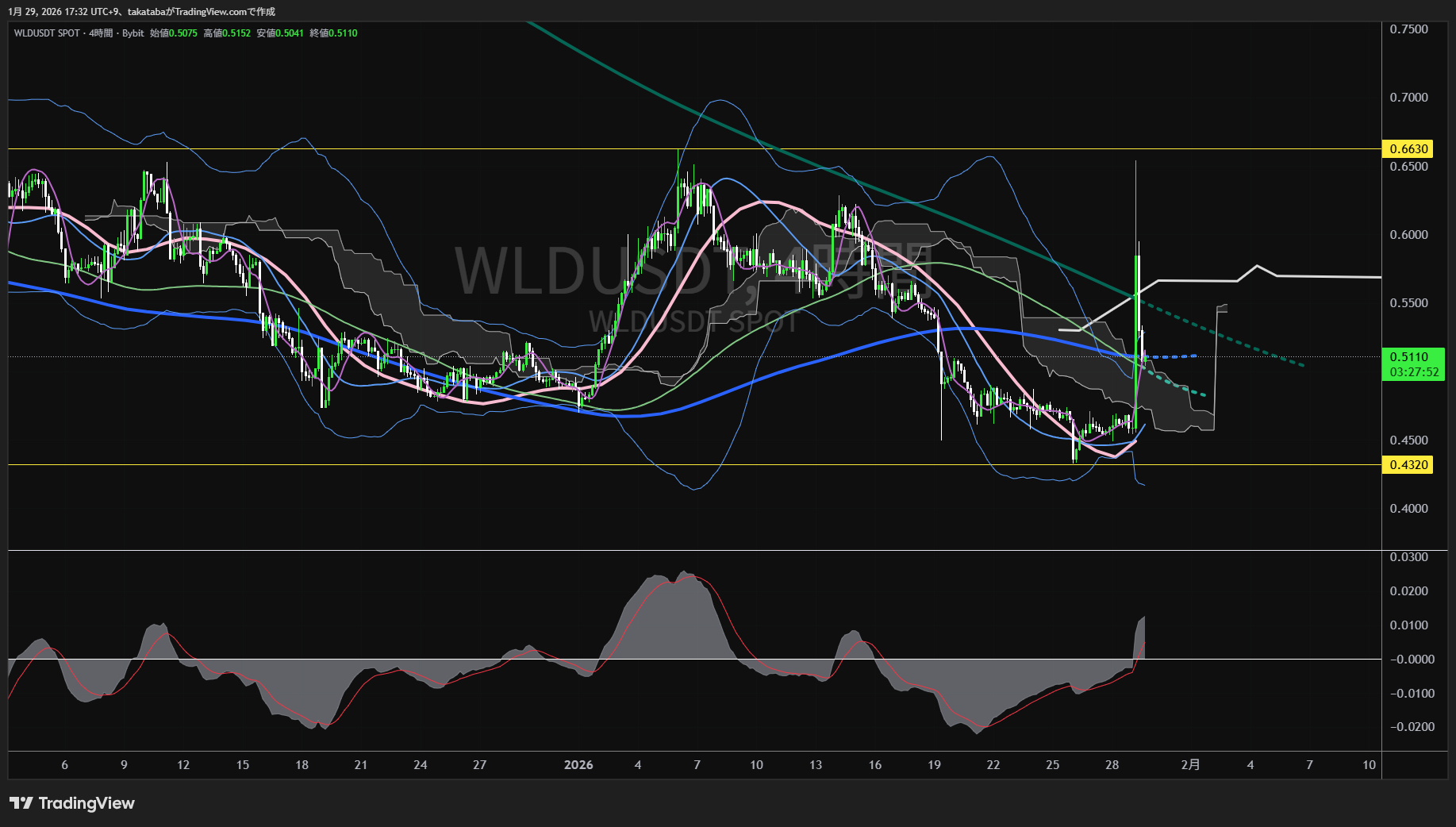1456x827 pixels.
Task: Click the 03:27:52 candle countdown timer
Action: tap(1413, 372)
